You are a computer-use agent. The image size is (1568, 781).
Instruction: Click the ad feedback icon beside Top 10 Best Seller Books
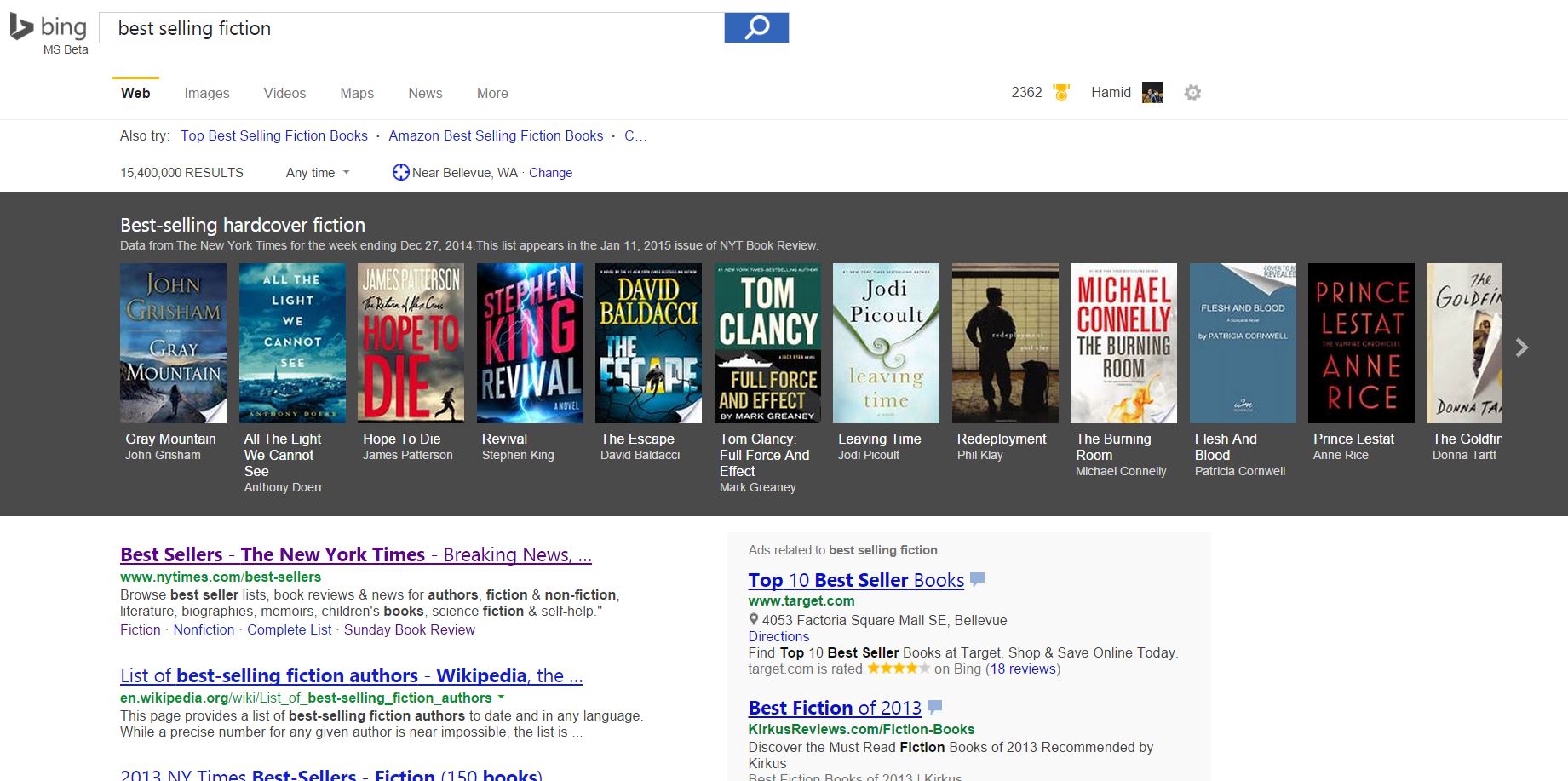click(x=978, y=579)
